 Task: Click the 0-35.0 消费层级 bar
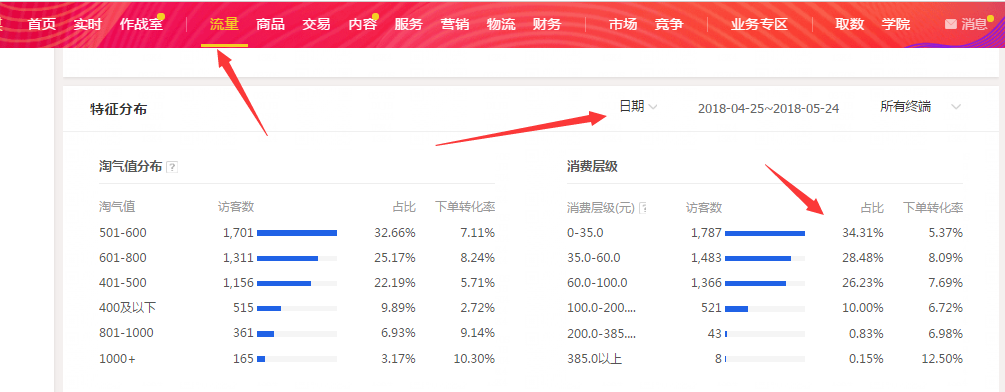[x=765, y=233]
